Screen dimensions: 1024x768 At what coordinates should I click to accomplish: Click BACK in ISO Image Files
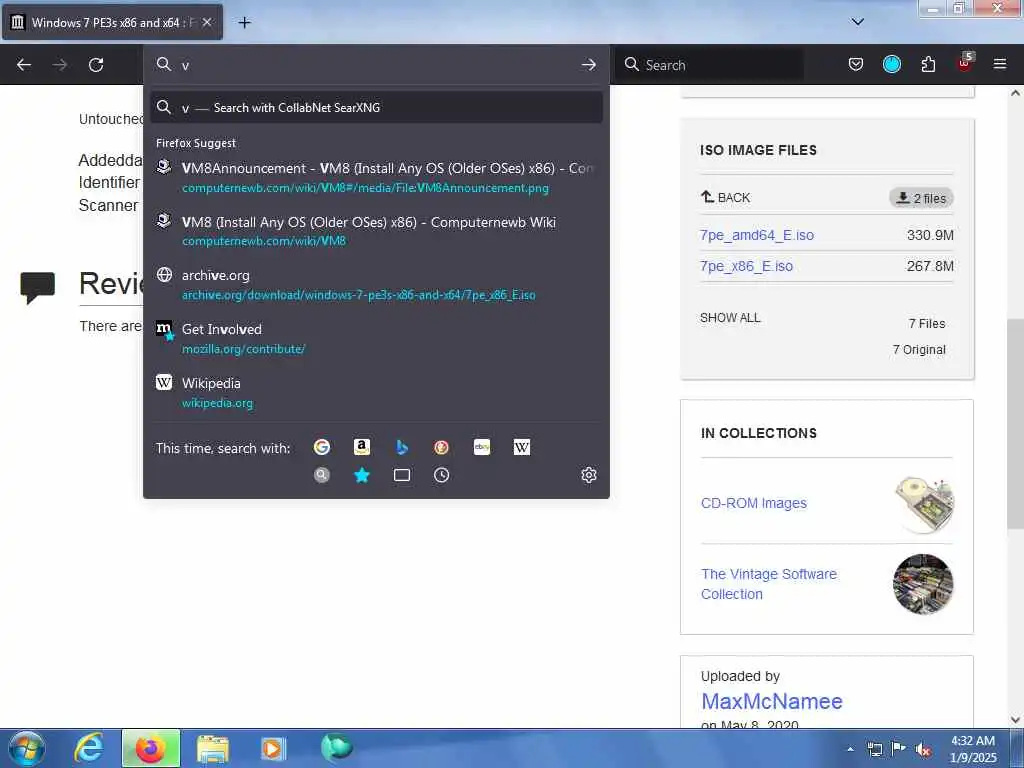click(726, 197)
